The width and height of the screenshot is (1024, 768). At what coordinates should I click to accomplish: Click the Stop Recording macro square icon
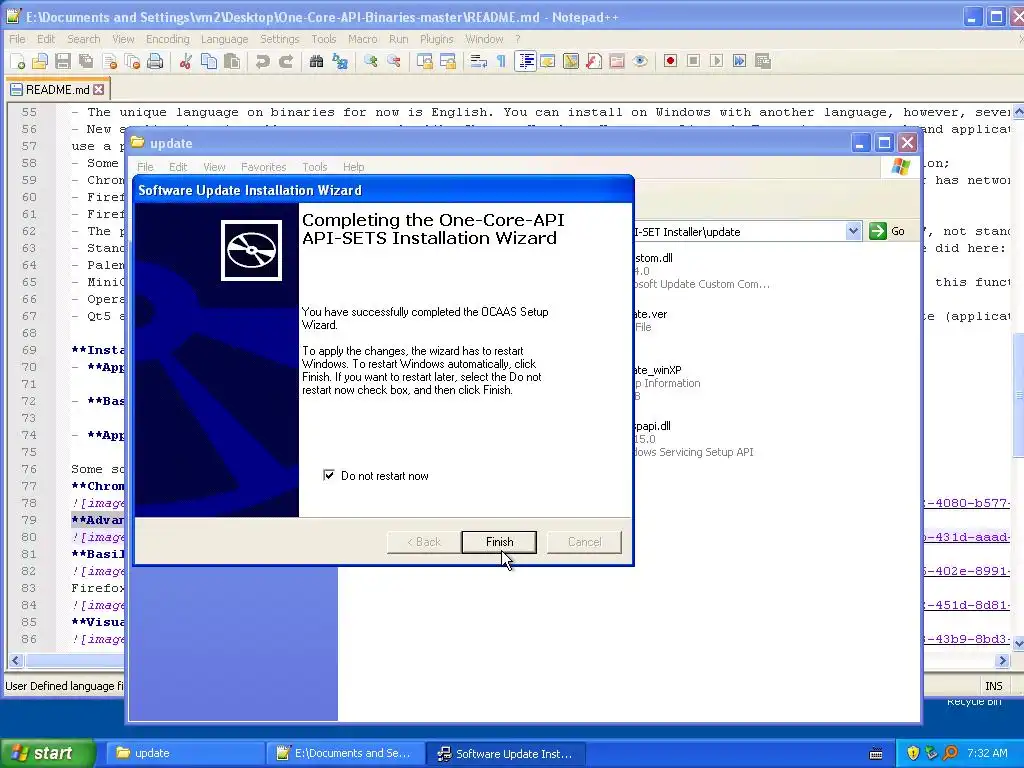click(x=694, y=61)
